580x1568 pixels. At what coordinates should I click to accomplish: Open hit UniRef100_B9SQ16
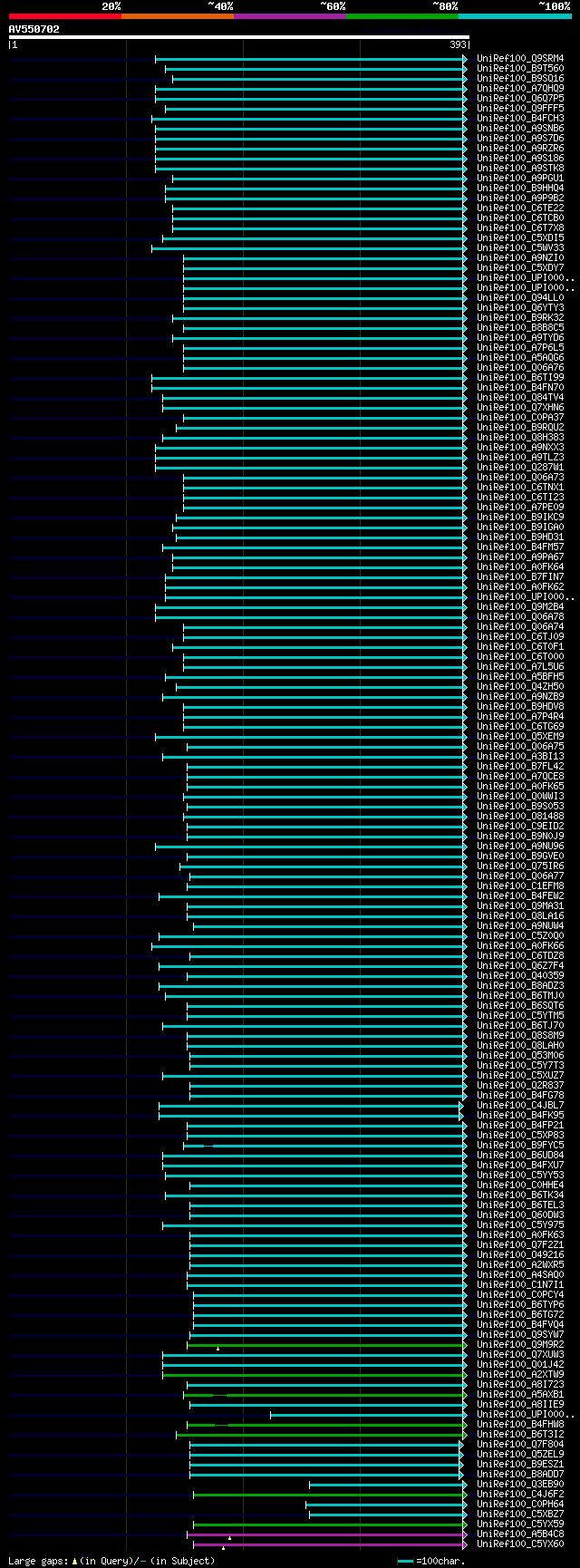point(520,79)
